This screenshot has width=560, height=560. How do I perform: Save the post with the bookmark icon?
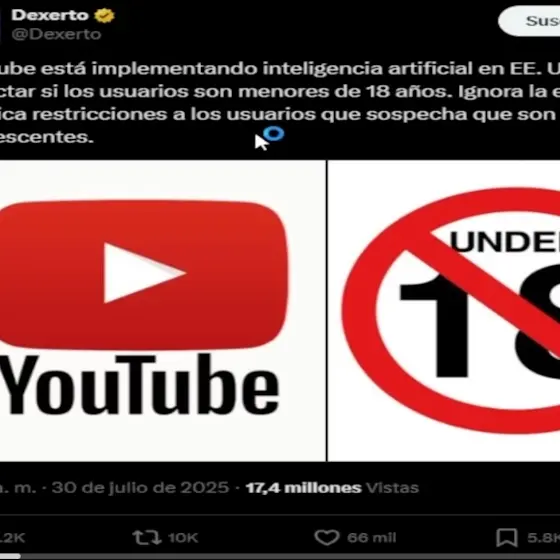pos(507,538)
